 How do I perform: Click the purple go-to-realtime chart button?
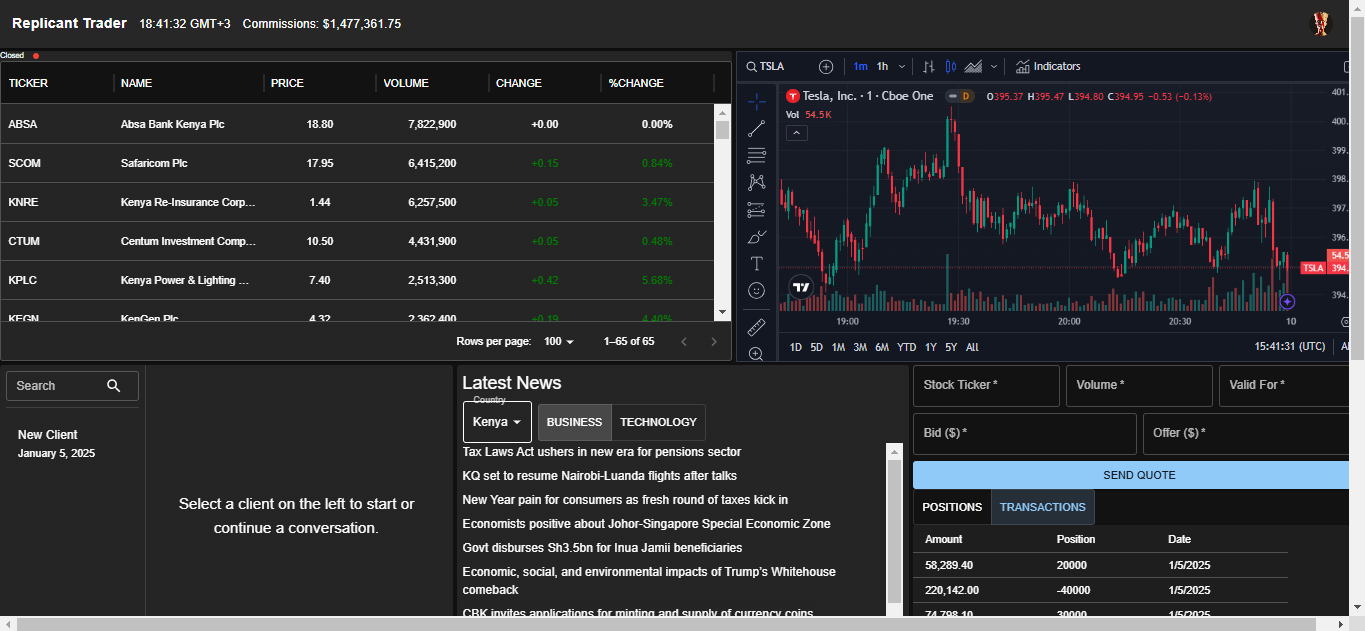[x=1288, y=301]
